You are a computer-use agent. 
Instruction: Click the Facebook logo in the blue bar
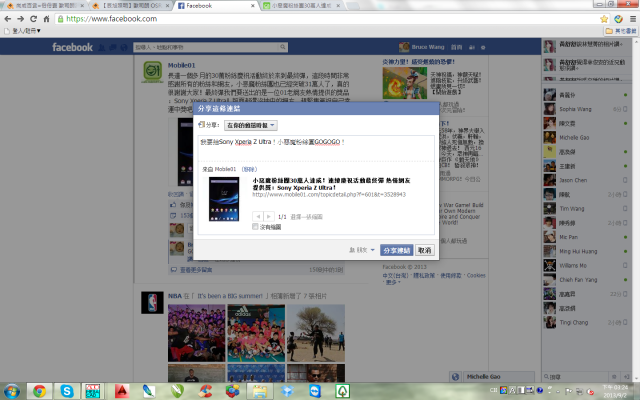72,47
